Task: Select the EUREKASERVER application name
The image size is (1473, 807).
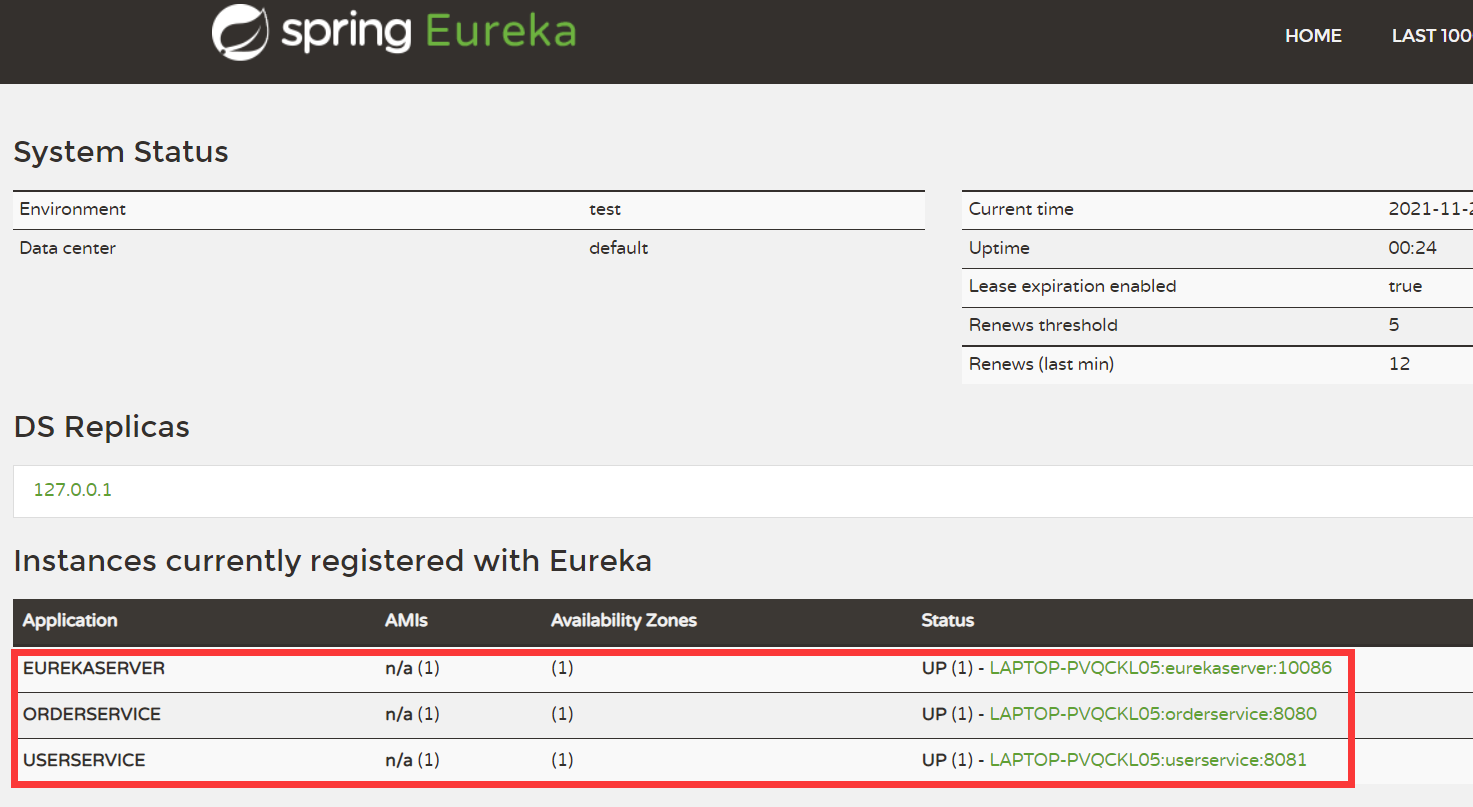Action: click(x=94, y=668)
